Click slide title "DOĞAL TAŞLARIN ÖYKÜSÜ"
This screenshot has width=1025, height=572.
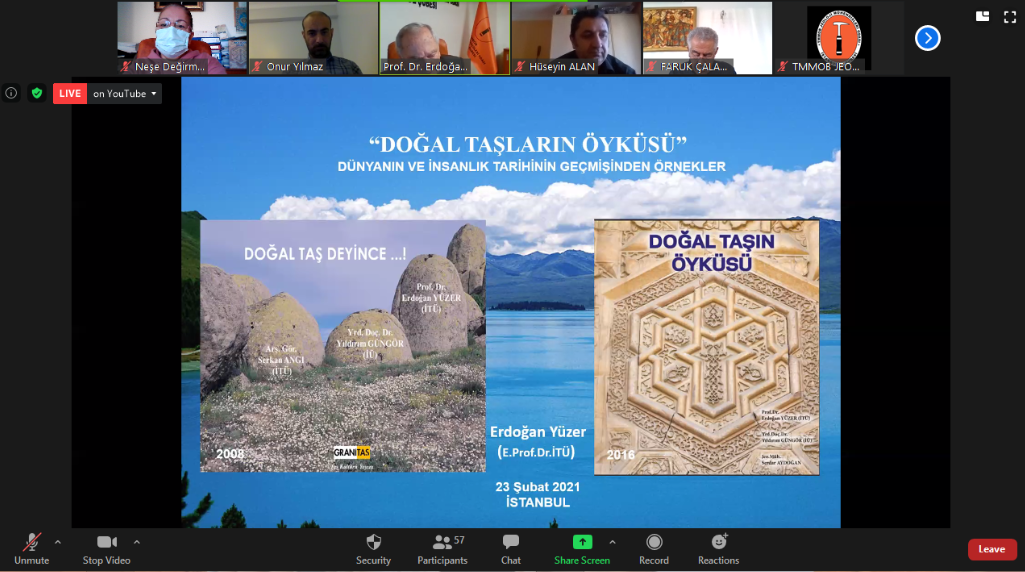(528, 144)
